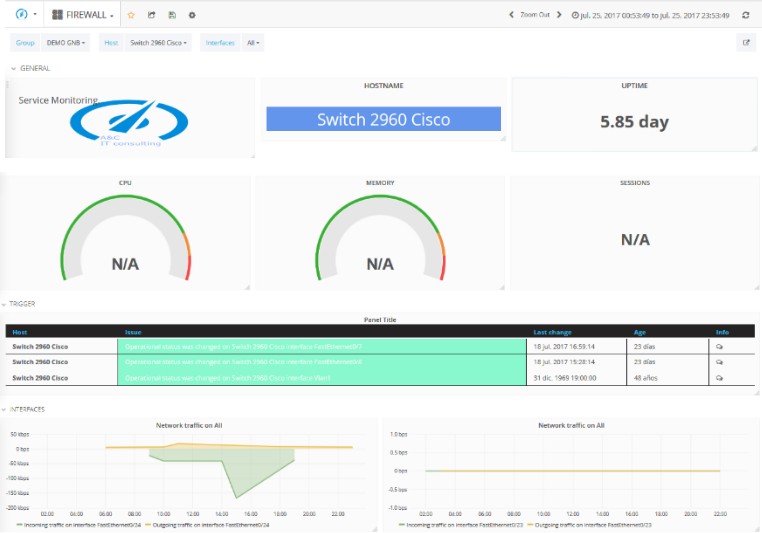Click the Info column header
762x533 pixels.
(x=722, y=332)
